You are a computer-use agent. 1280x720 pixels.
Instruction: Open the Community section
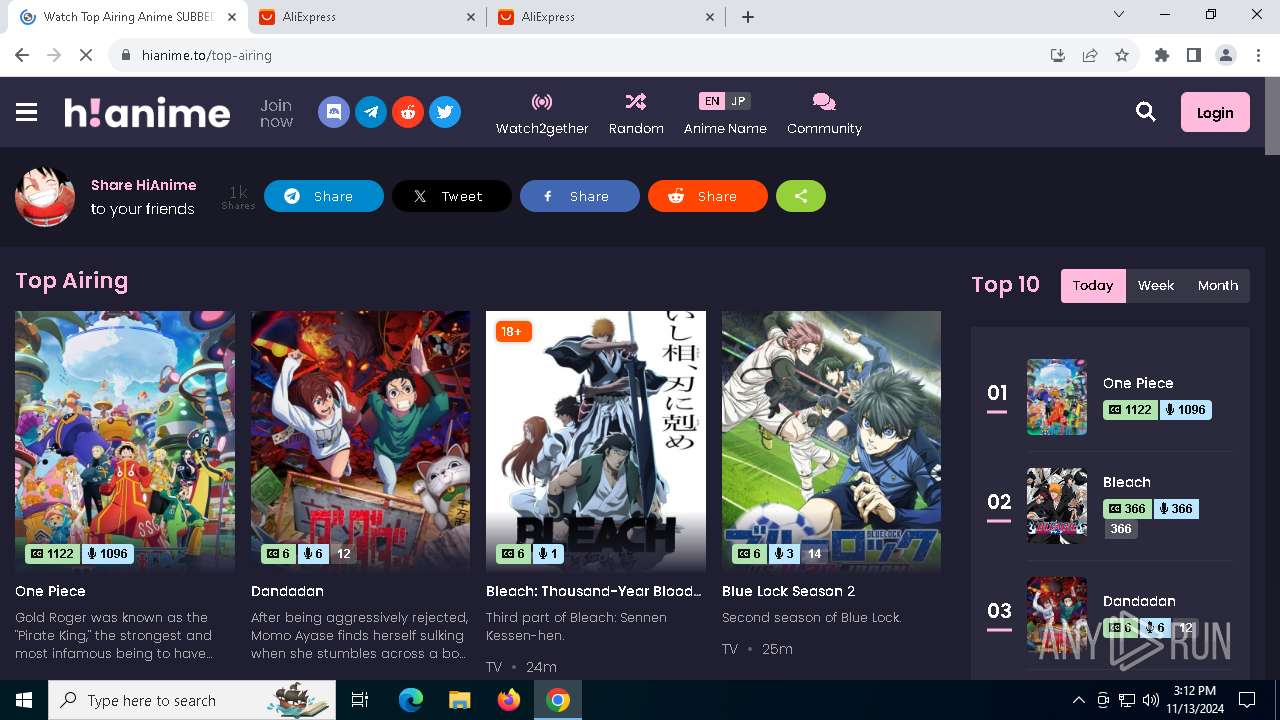point(824,113)
